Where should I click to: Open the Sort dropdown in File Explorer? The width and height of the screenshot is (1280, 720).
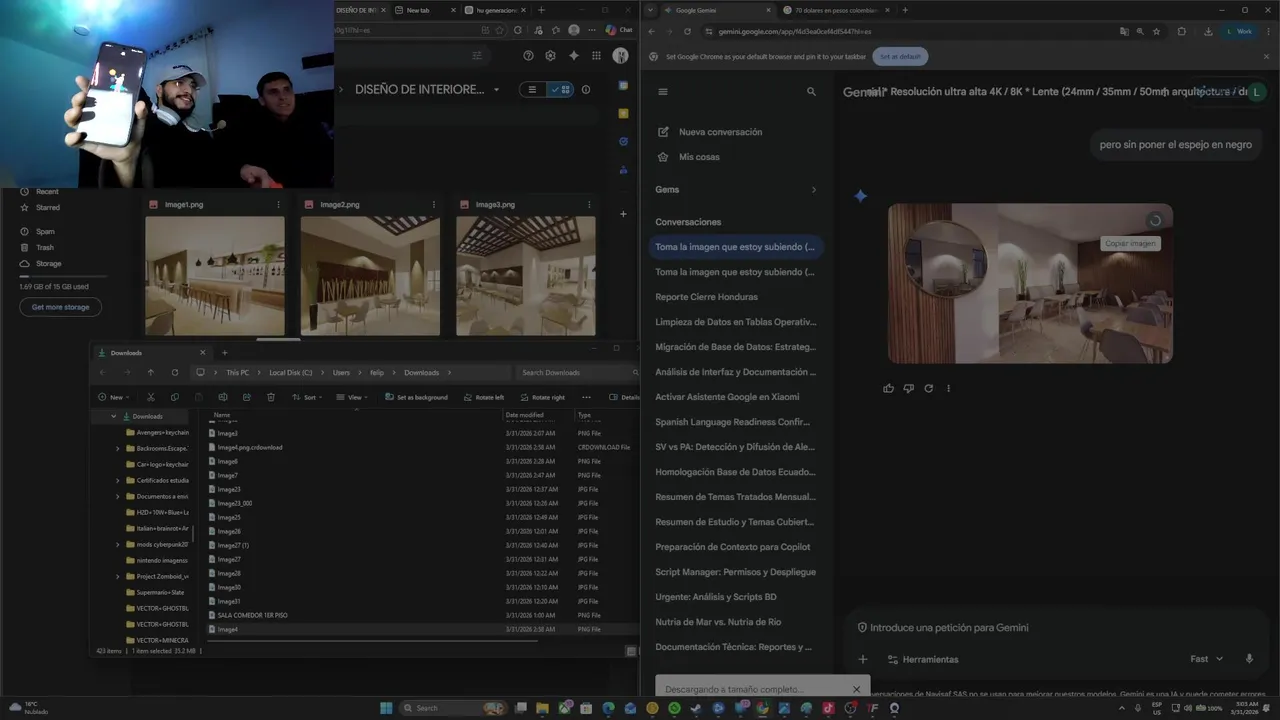(305, 397)
